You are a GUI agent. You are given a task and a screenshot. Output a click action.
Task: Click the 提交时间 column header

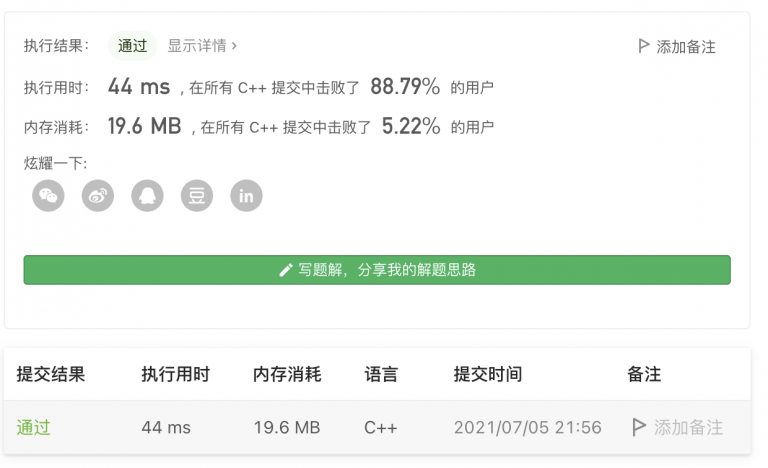point(488,374)
